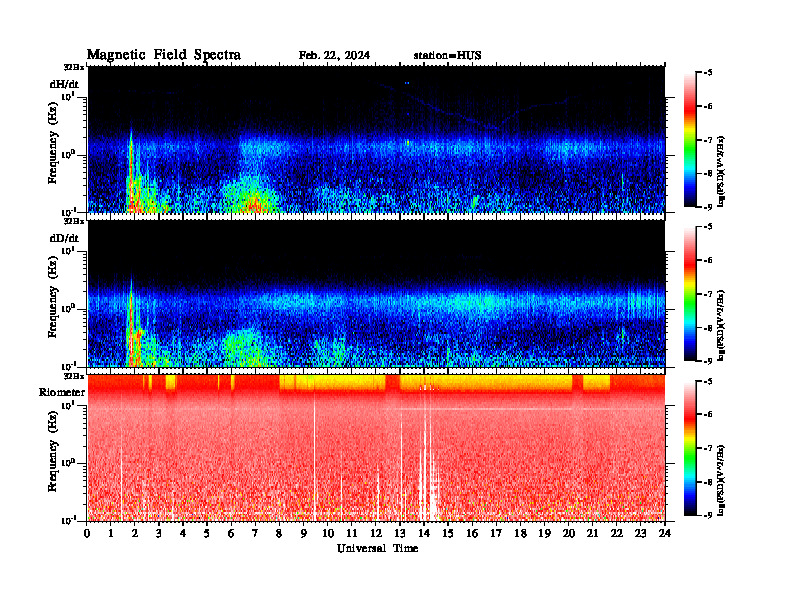Click the "station=HUS" label
Viewport: 792px width, 612px height.
[x=447, y=56]
